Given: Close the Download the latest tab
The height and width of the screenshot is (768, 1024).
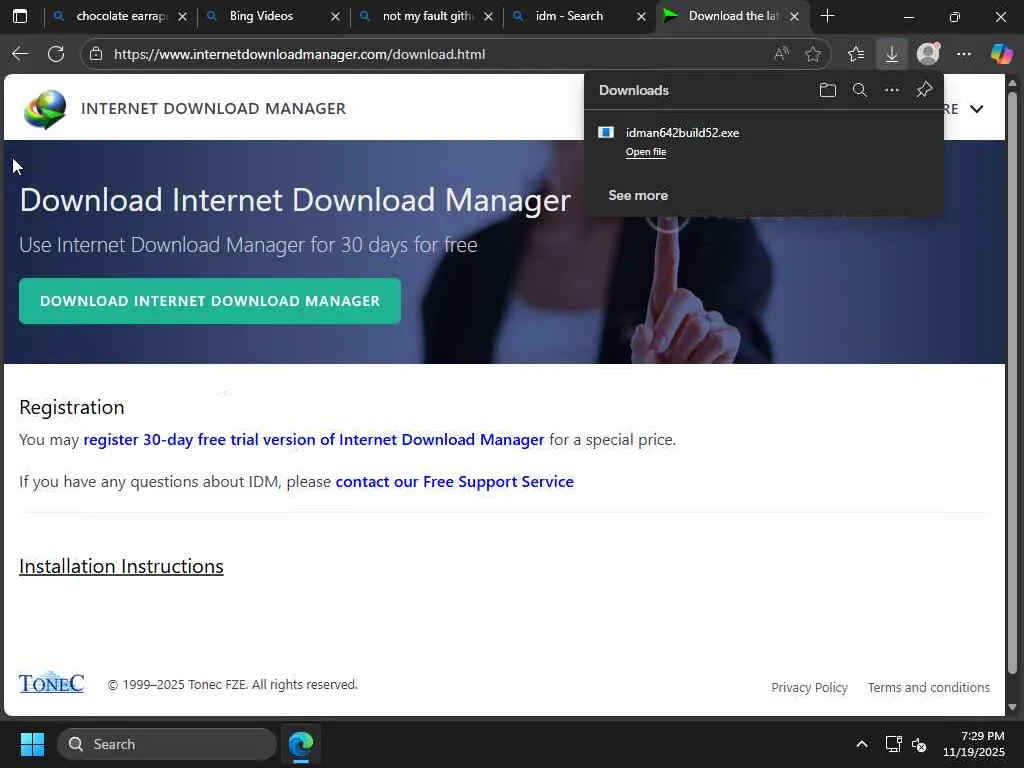Looking at the screenshot, I should (x=795, y=16).
